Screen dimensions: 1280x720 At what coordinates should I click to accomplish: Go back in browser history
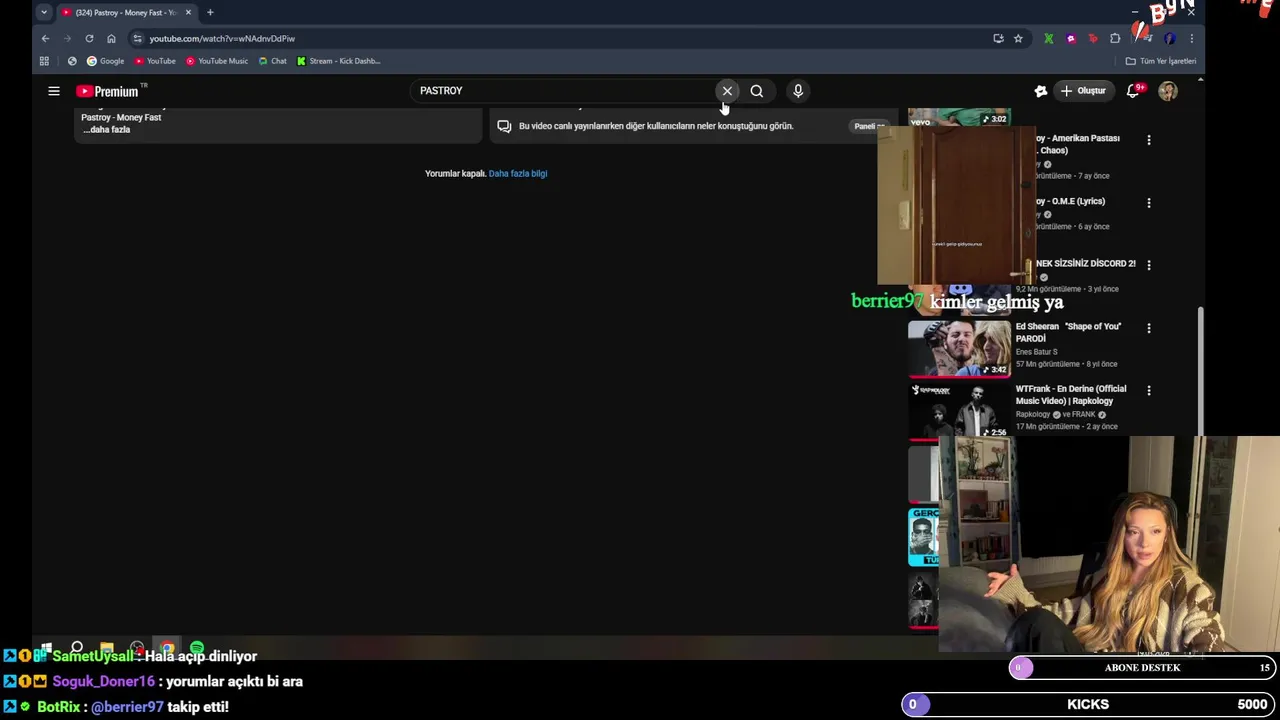[45, 38]
